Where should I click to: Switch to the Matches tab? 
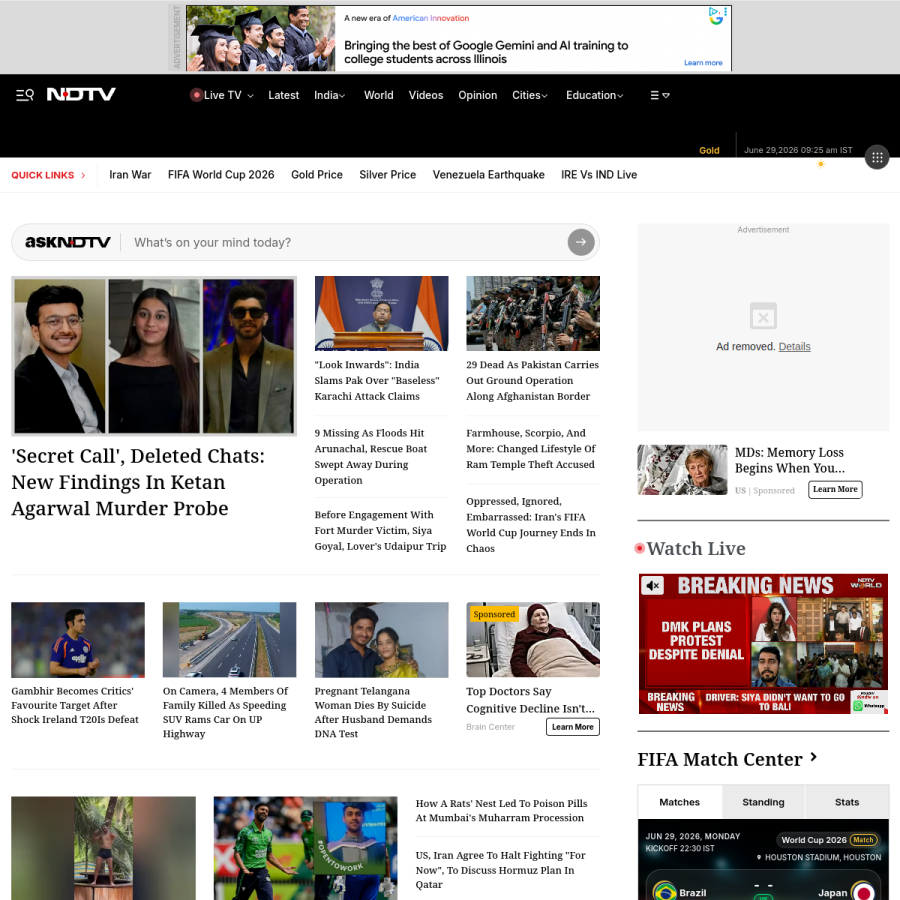pos(680,802)
